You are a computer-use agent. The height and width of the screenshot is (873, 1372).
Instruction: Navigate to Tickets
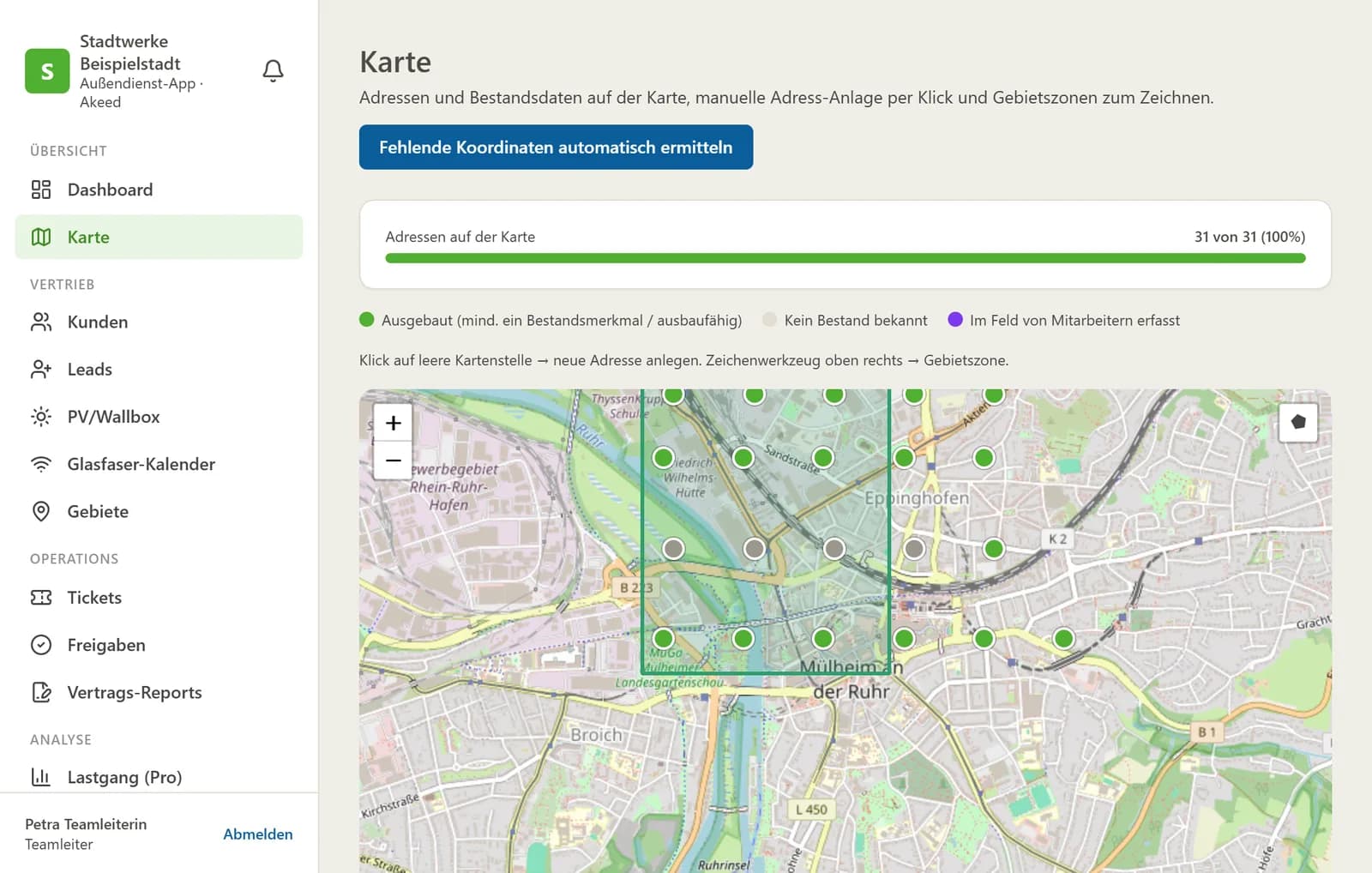pyautogui.click(x=159, y=598)
